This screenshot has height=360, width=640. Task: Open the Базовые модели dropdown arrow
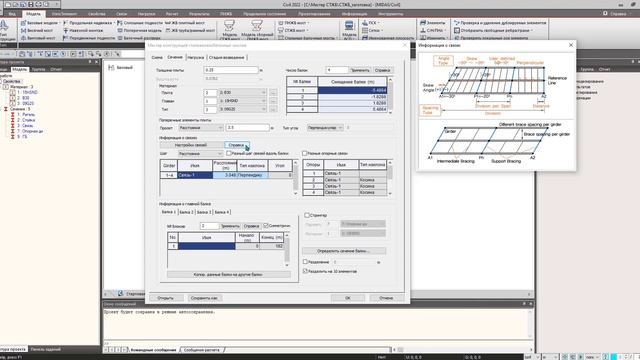60,23
